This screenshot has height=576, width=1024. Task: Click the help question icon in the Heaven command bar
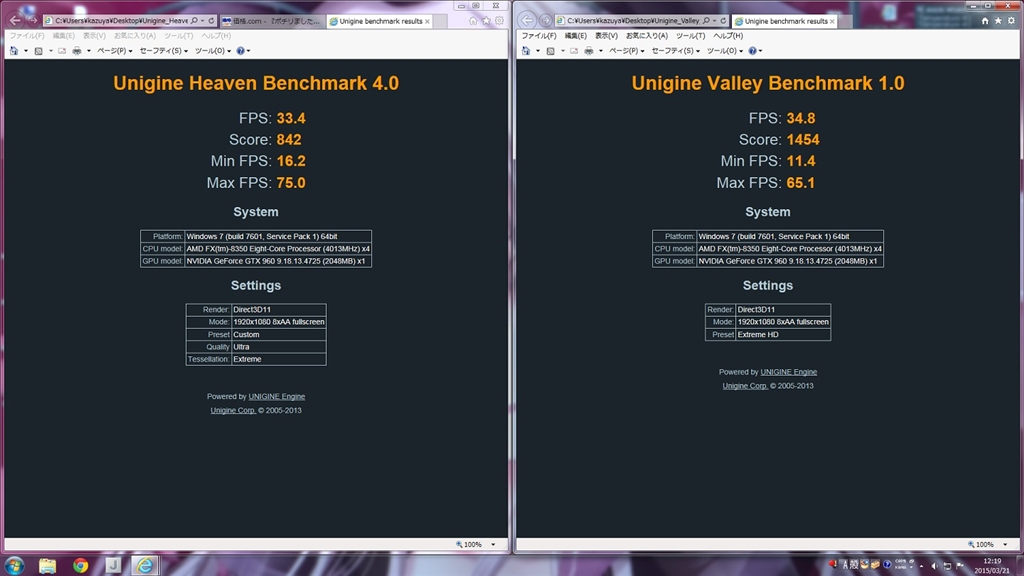(x=240, y=50)
